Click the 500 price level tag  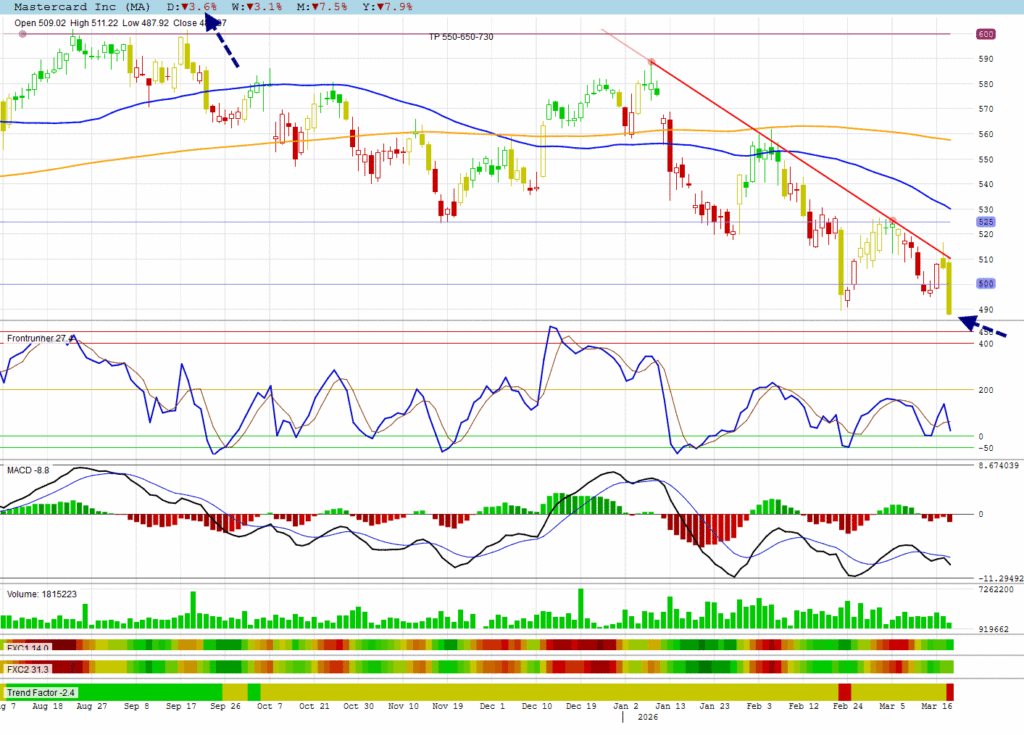coord(985,285)
